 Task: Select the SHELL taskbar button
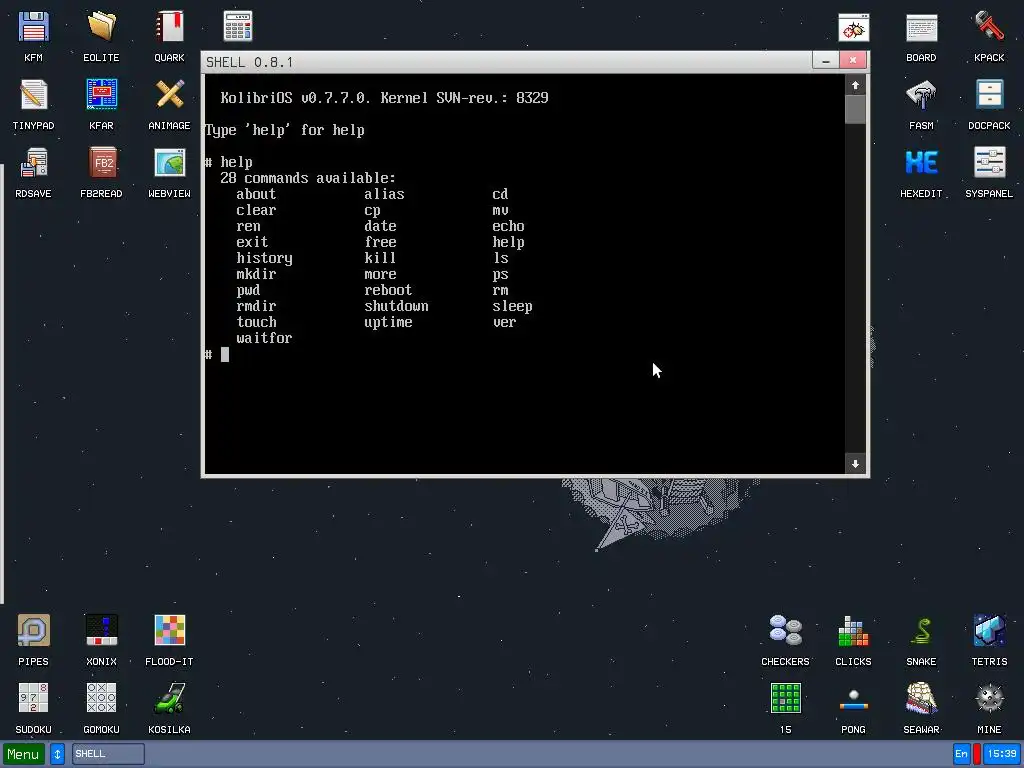[x=108, y=754]
